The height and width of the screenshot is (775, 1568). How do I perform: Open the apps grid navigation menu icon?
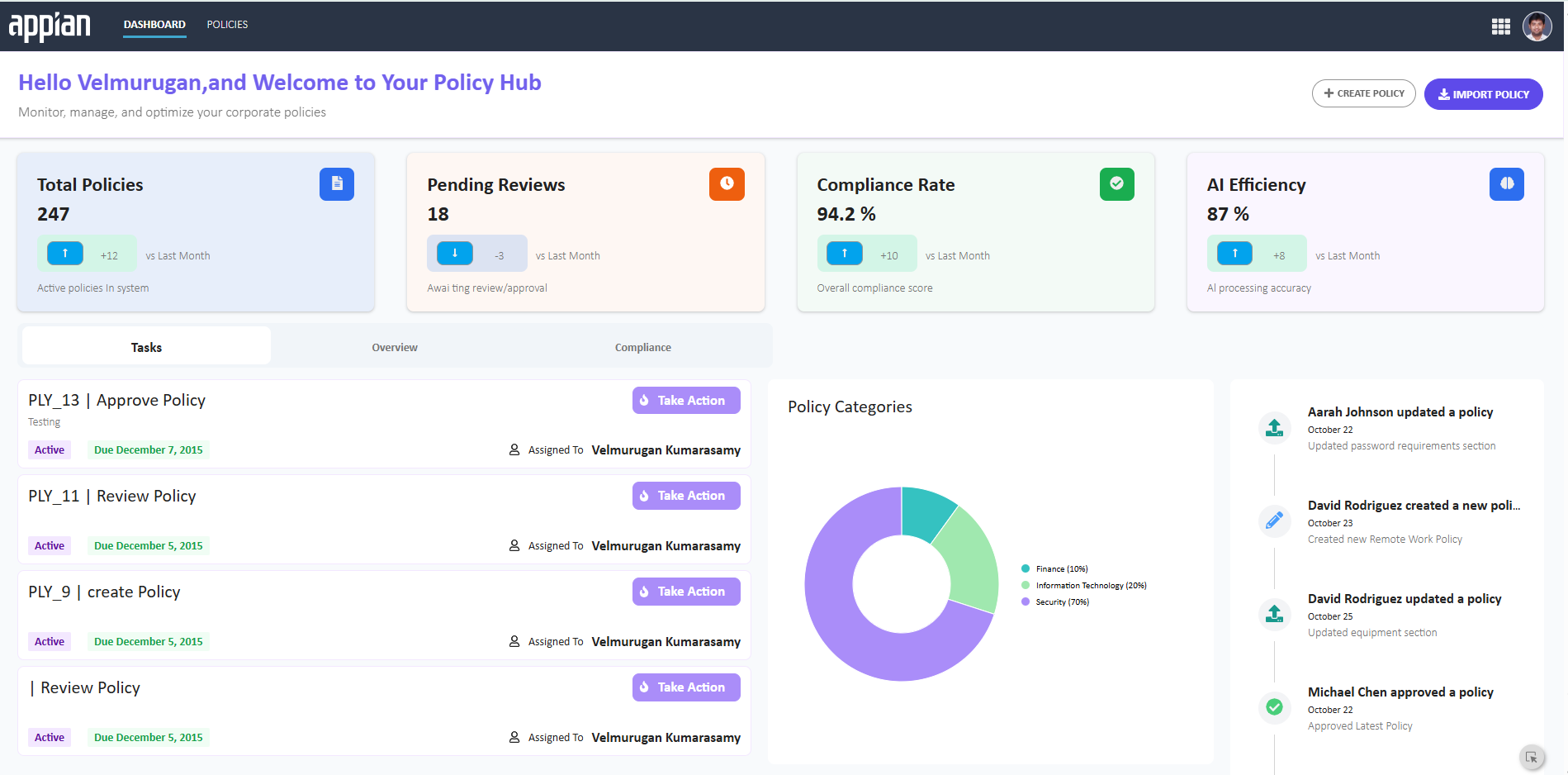[x=1500, y=26]
